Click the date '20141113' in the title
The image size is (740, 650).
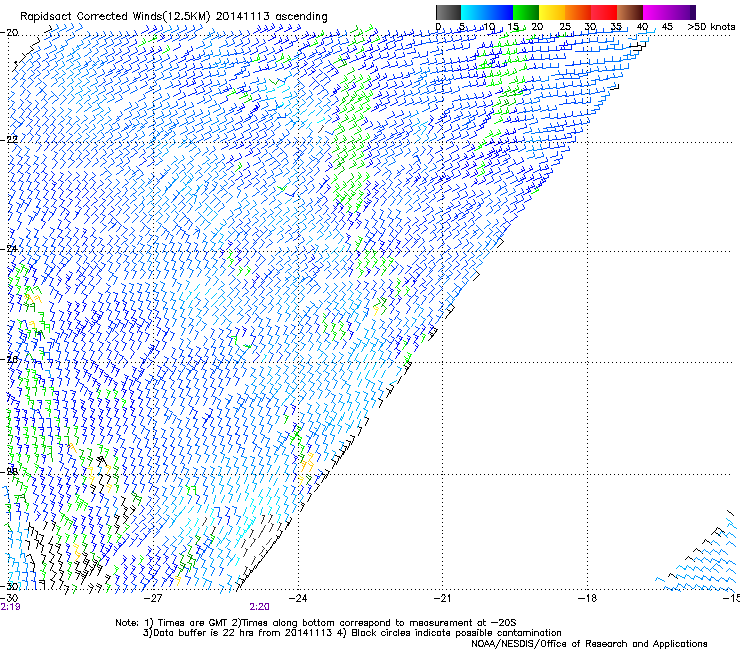243,16
